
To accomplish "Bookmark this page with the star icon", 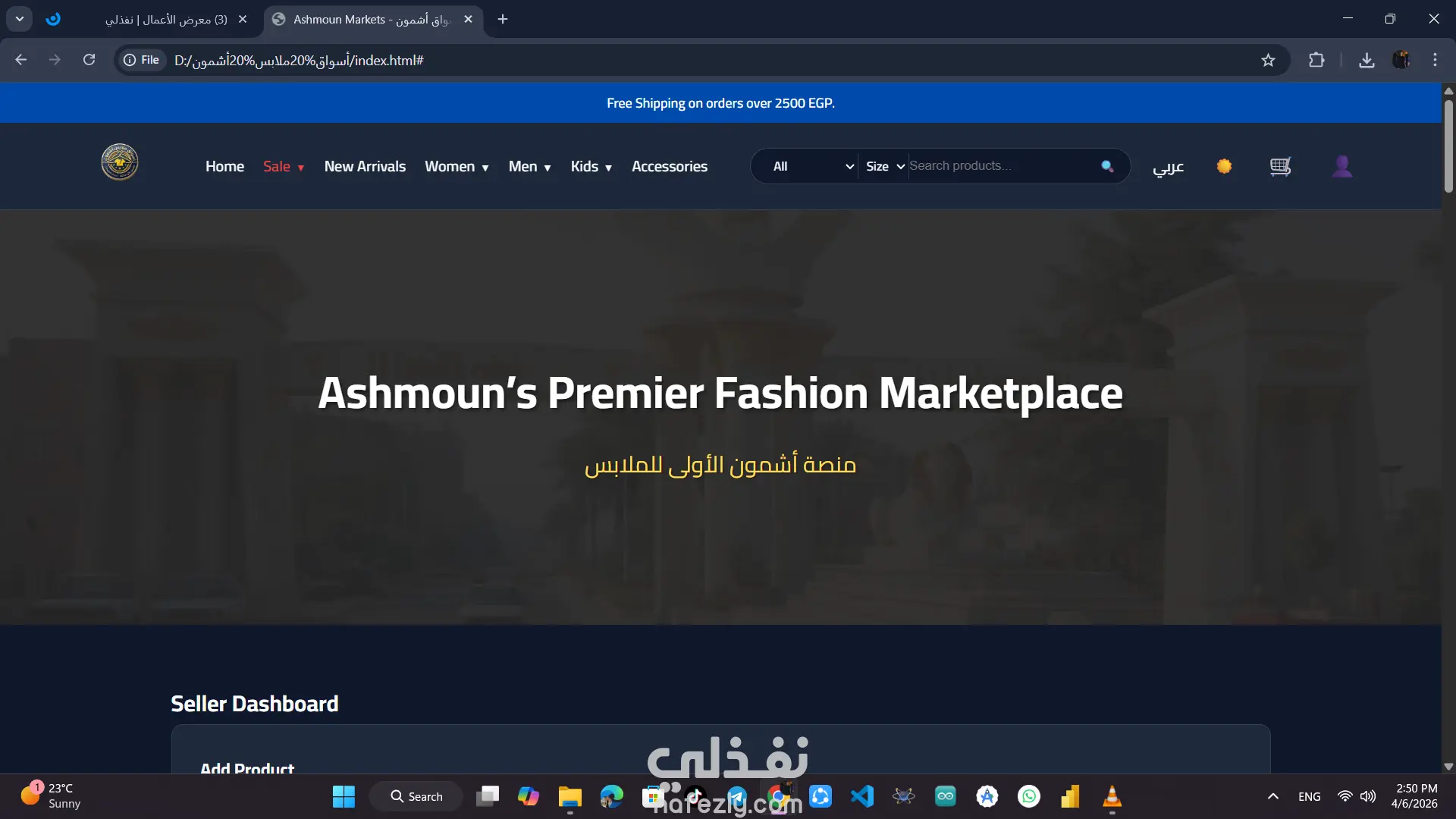I will coord(1268,60).
